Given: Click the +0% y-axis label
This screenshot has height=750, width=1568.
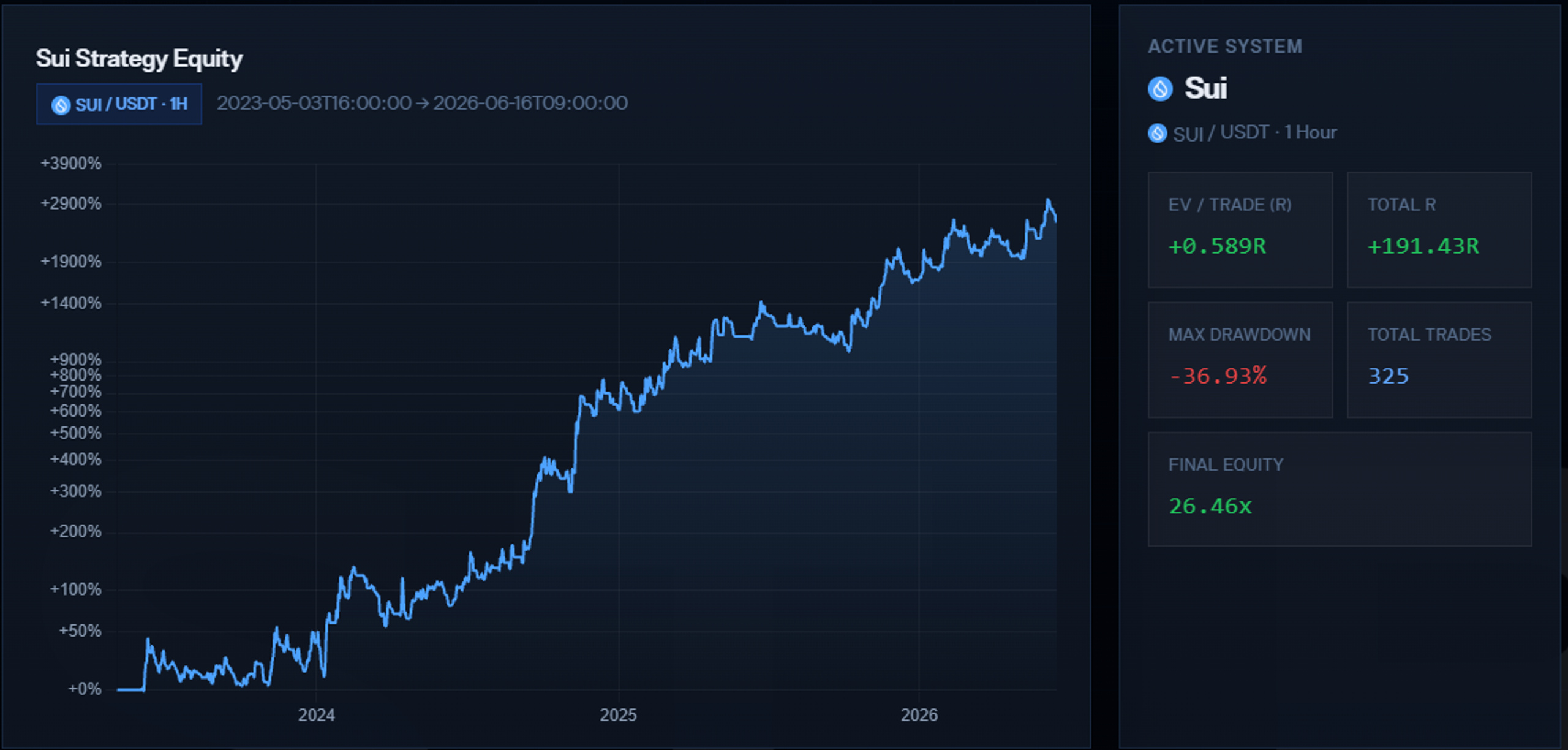Looking at the screenshot, I should click(x=85, y=689).
